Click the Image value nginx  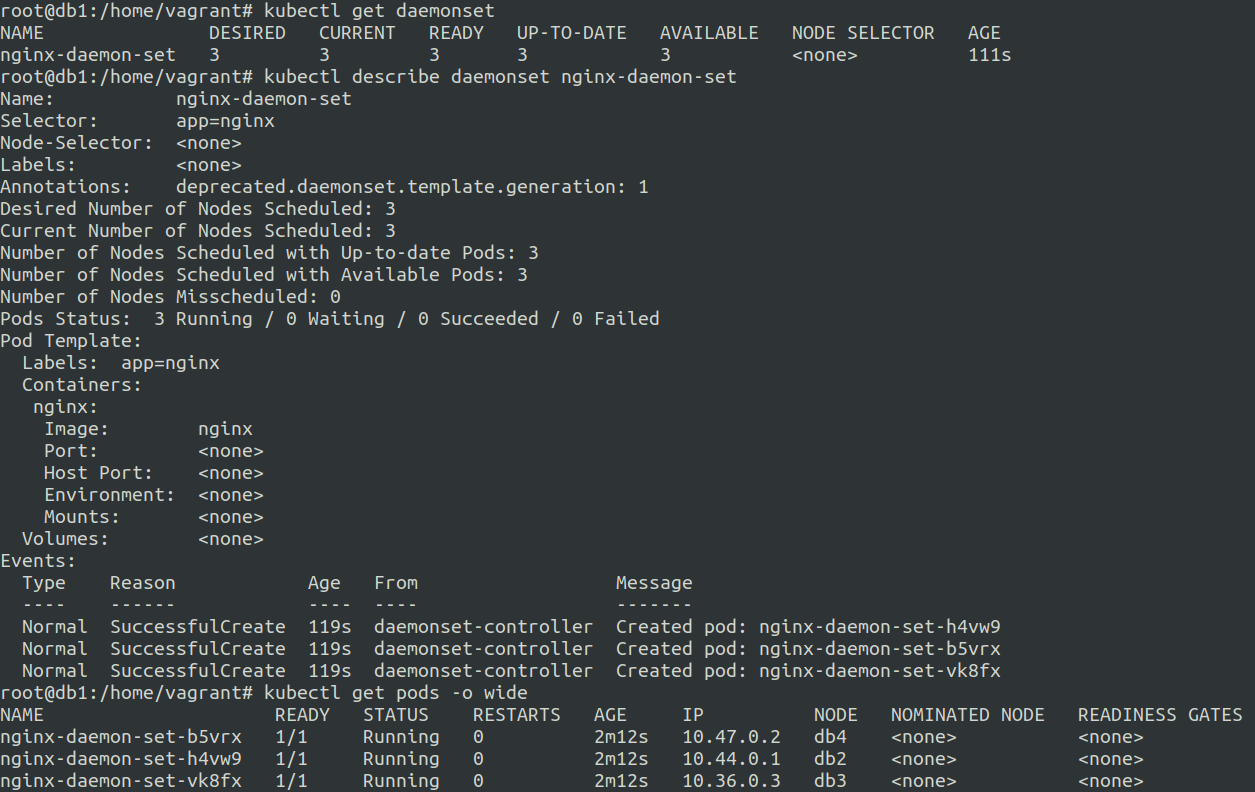(225, 429)
